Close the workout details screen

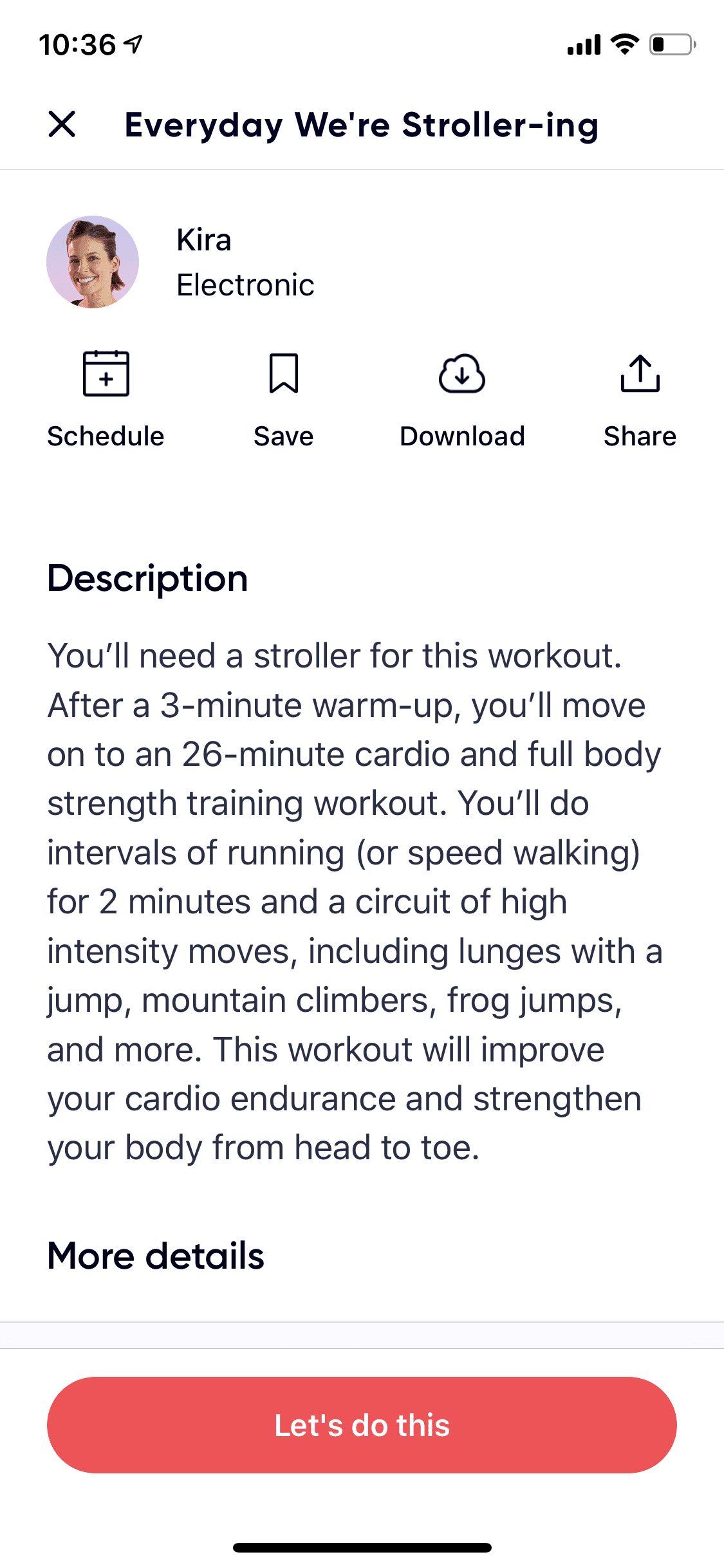(x=62, y=124)
